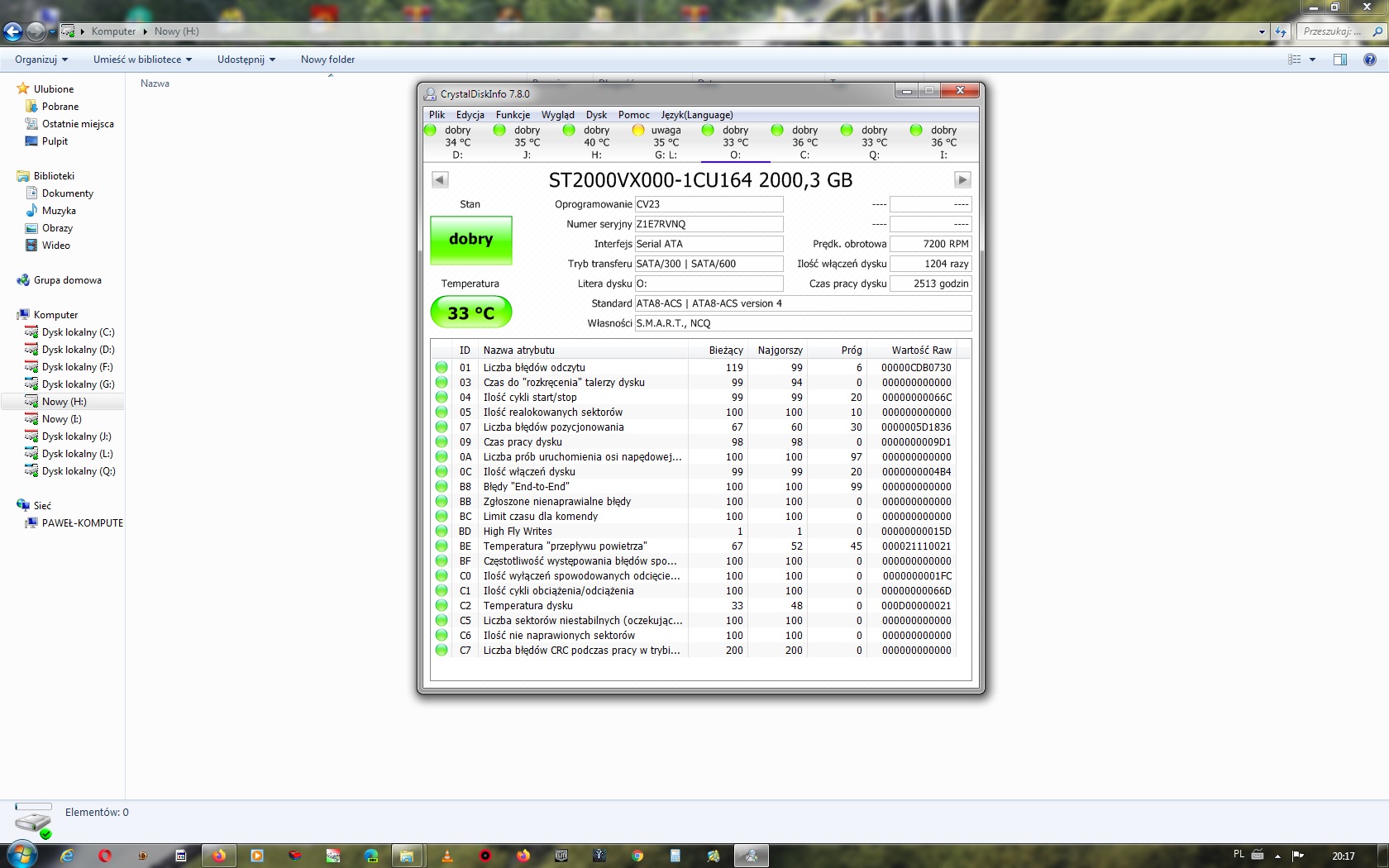Select attribute row C2 Temperatura dysku
The image size is (1389, 868).
(693, 605)
